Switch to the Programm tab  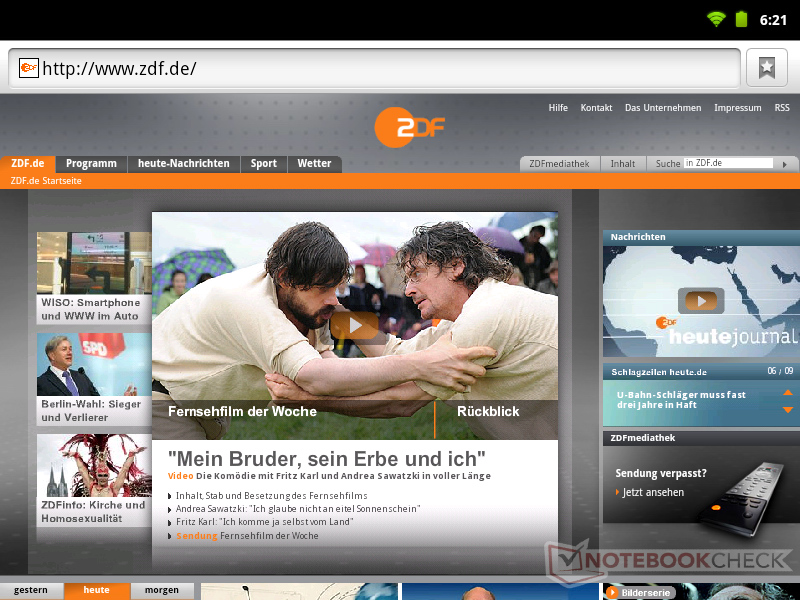click(91, 164)
